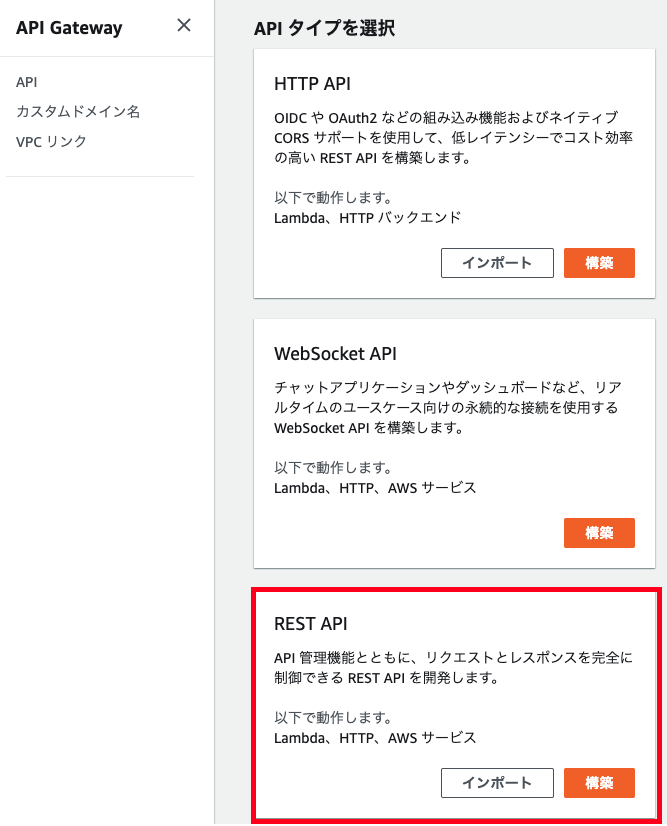Viewport: 667px width, 826px height.
Task: Click the API 管理機能とともに description in REST card
Action: click(453, 667)
